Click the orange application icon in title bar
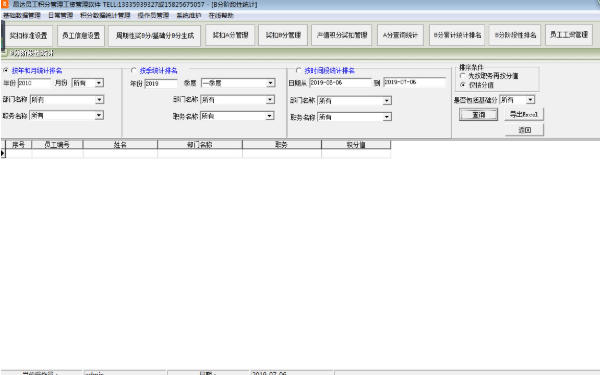Screen dimensions: 600x375 point(5,4)
